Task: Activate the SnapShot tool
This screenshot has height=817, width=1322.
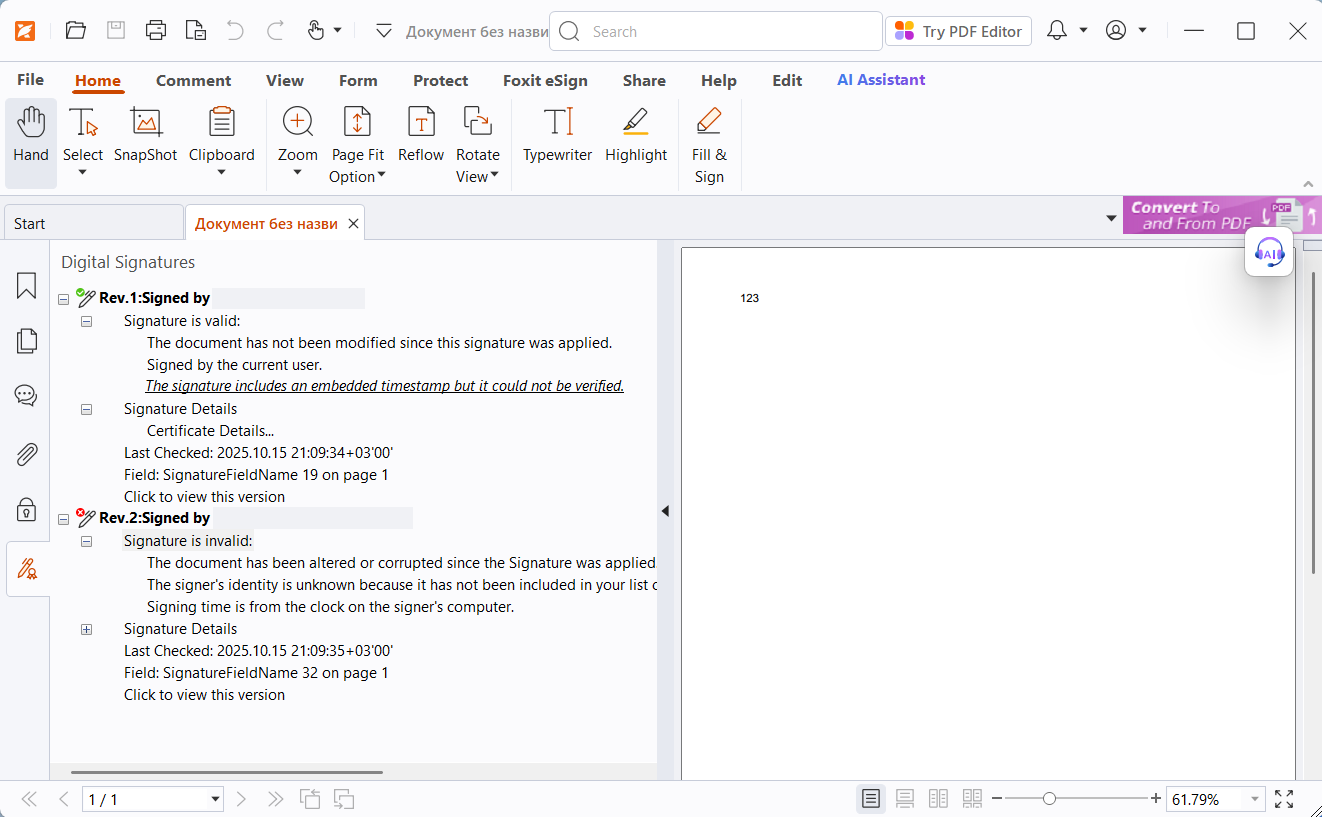Action: (x=145, y=135)
